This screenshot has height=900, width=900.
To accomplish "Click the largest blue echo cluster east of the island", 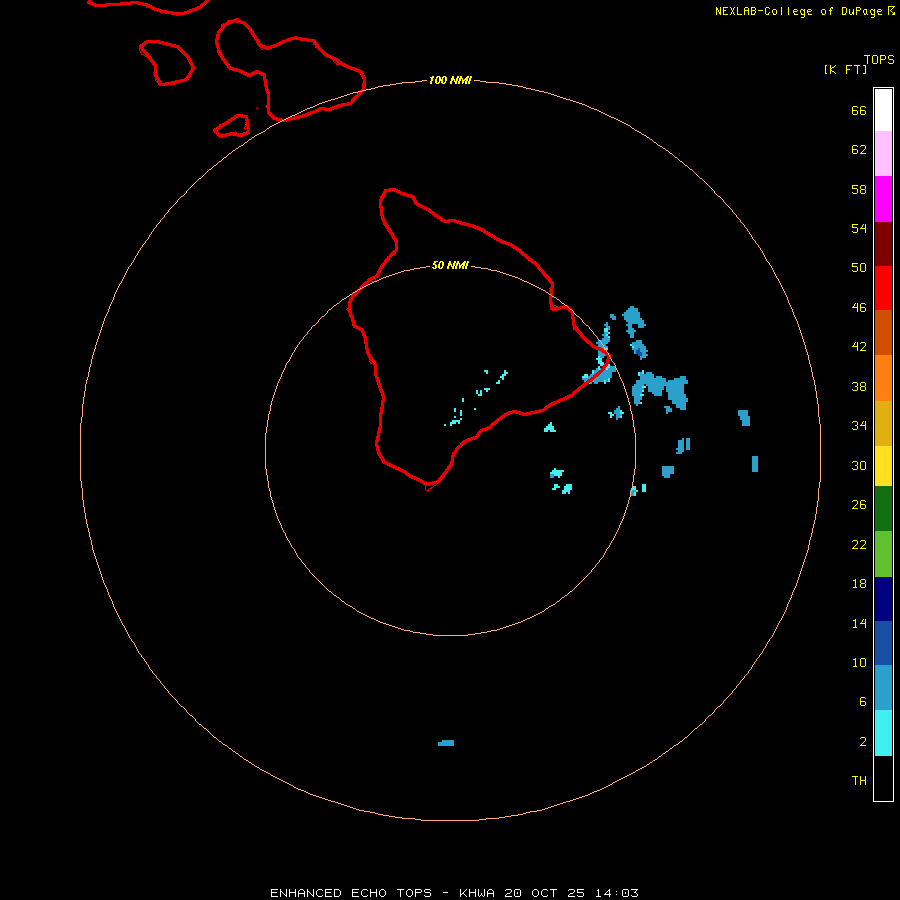I will tap(660, 389).
